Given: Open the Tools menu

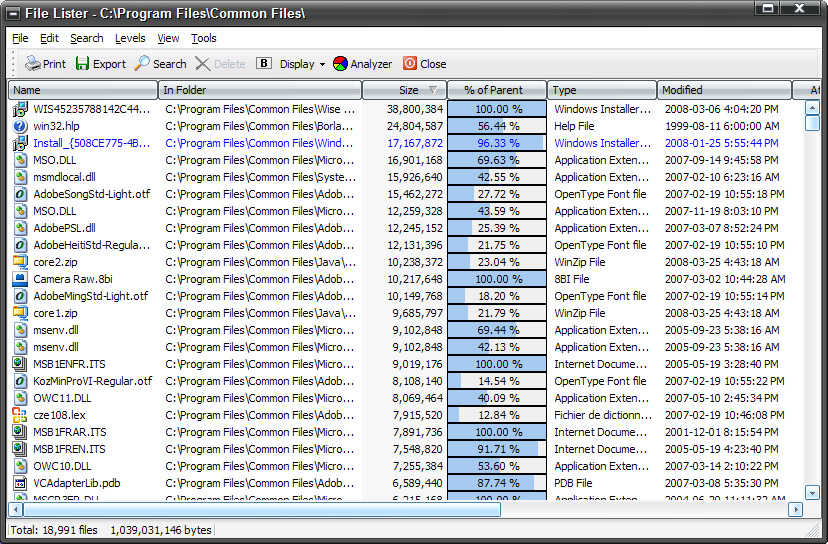Looking at the screenshot, I should click(204, 38).
